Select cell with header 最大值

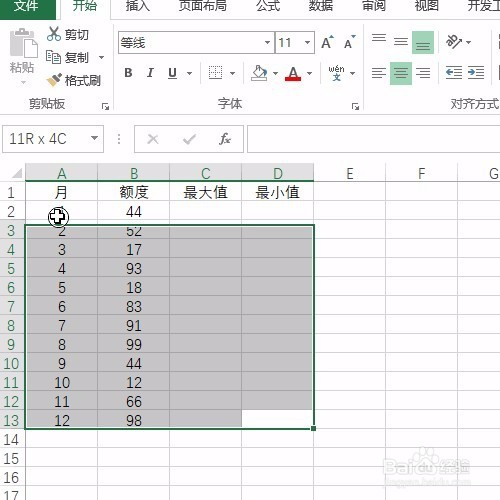pyautogui.click(x=205, y=192)
